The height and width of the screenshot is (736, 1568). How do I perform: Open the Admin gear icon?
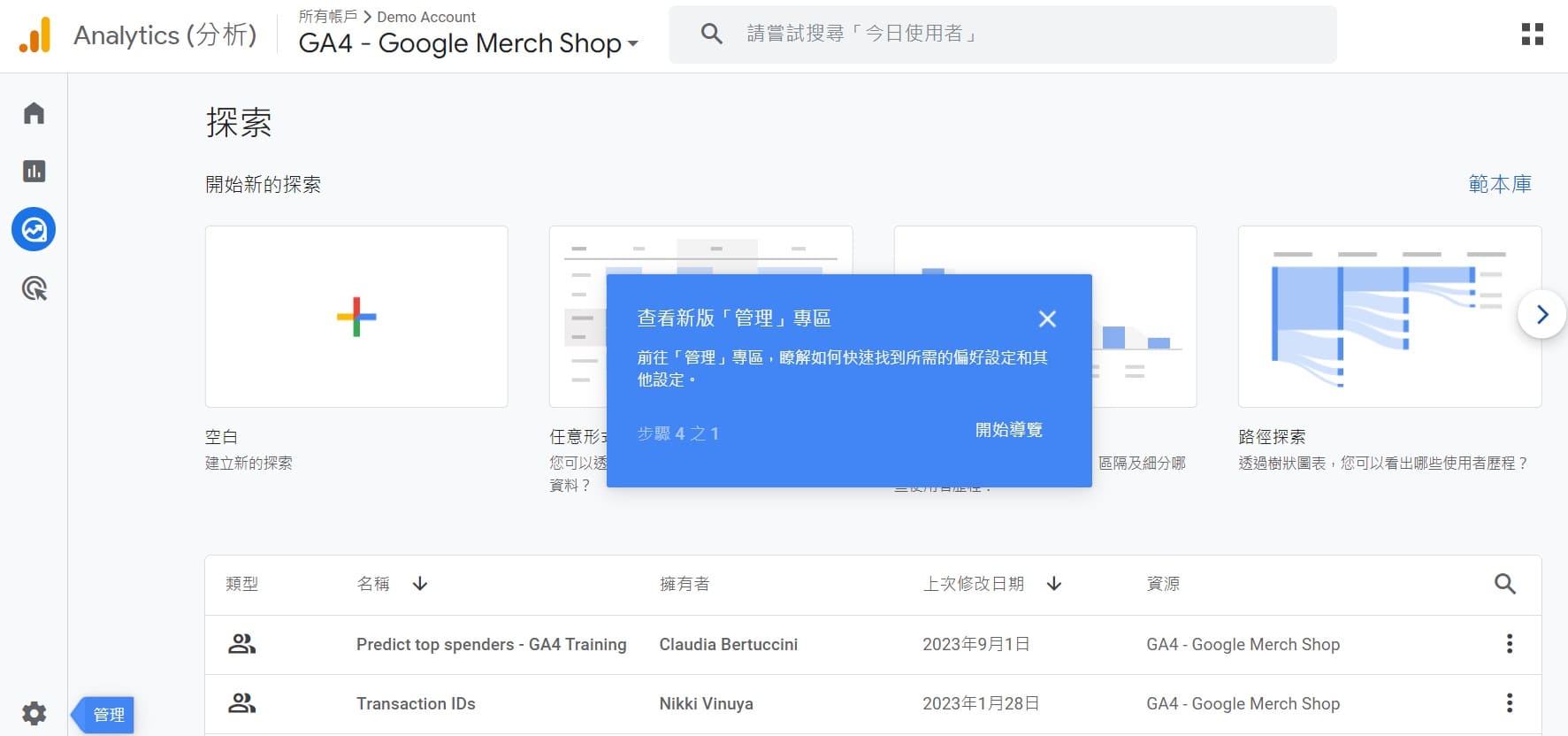click(x=34, y=714)
